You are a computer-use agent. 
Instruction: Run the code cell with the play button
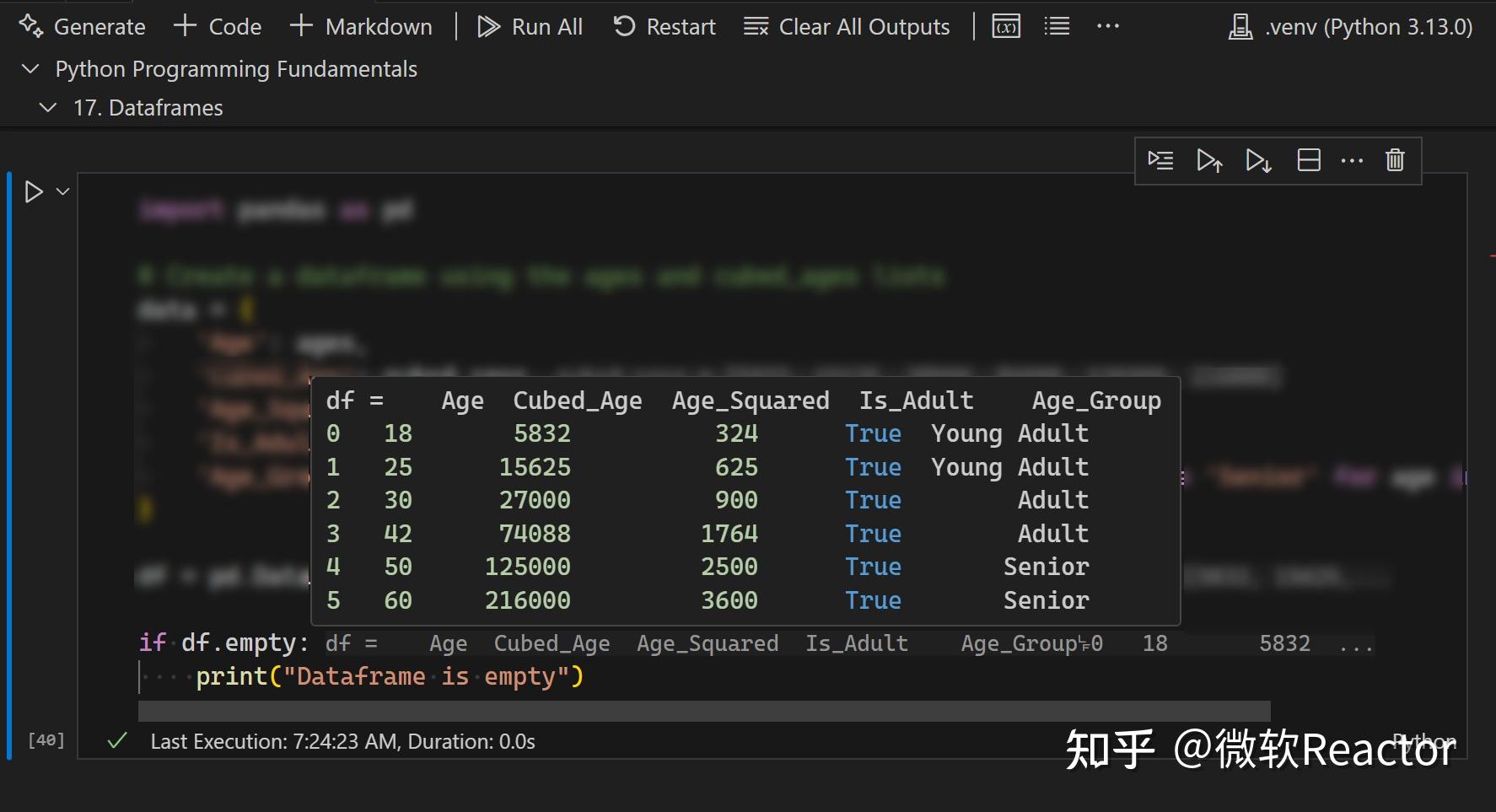pos(33,191)
